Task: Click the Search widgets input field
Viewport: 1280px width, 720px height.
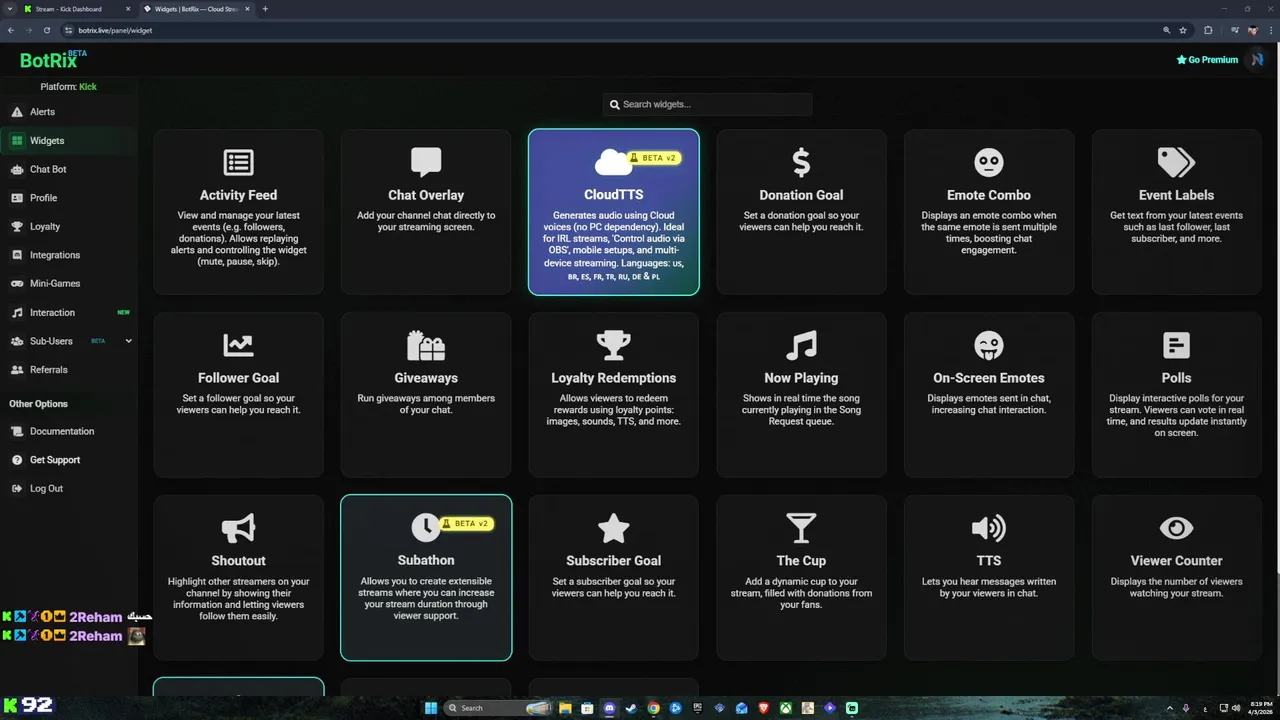Action: click(707, 104)
